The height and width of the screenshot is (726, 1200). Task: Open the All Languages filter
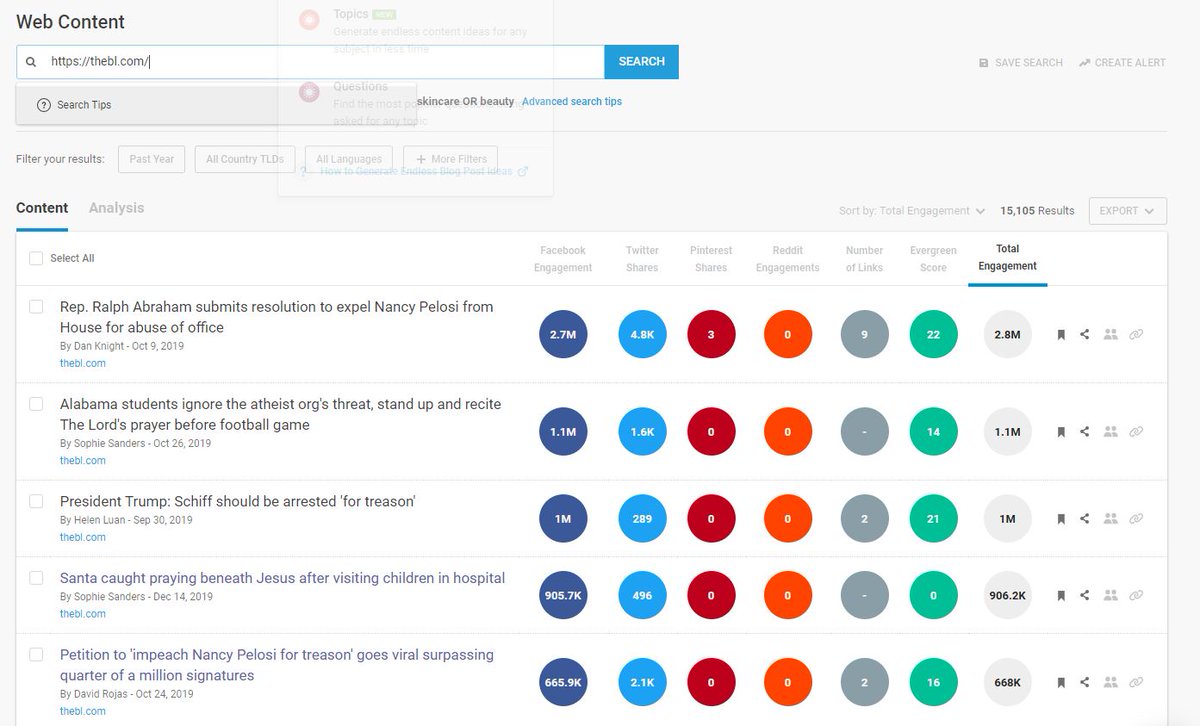349,159
